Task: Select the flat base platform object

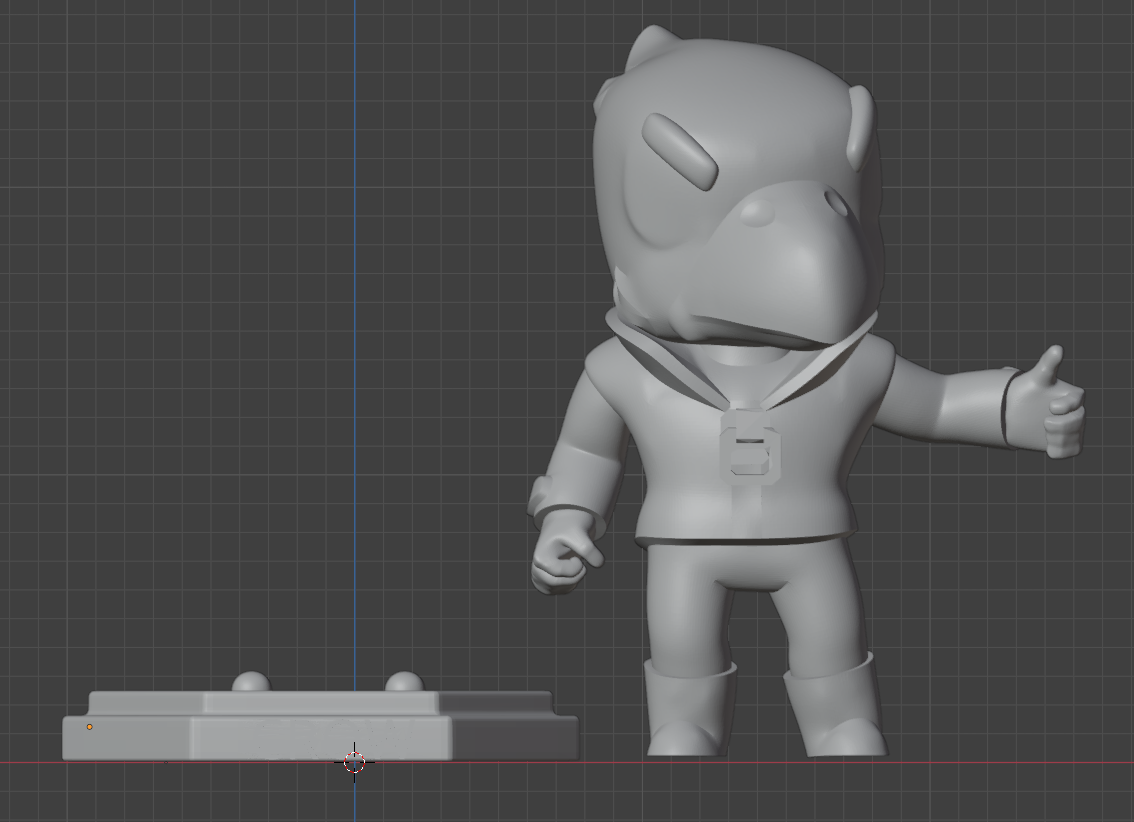Action: [320, 725]
